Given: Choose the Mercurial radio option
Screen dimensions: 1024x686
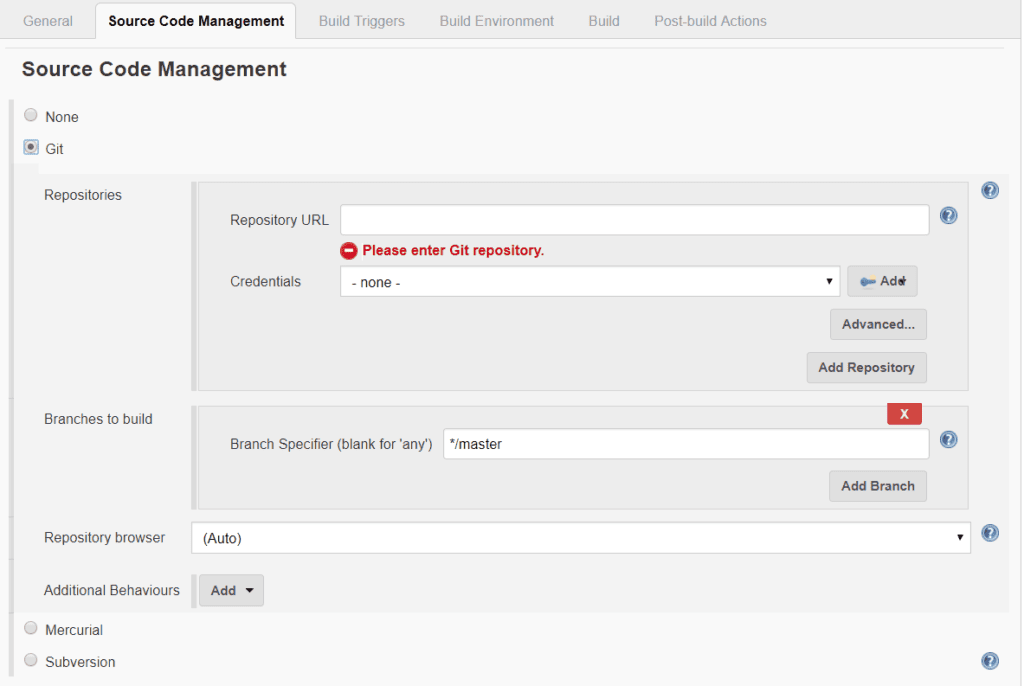Looking at the screenshot, I should [x=31, y=630].
